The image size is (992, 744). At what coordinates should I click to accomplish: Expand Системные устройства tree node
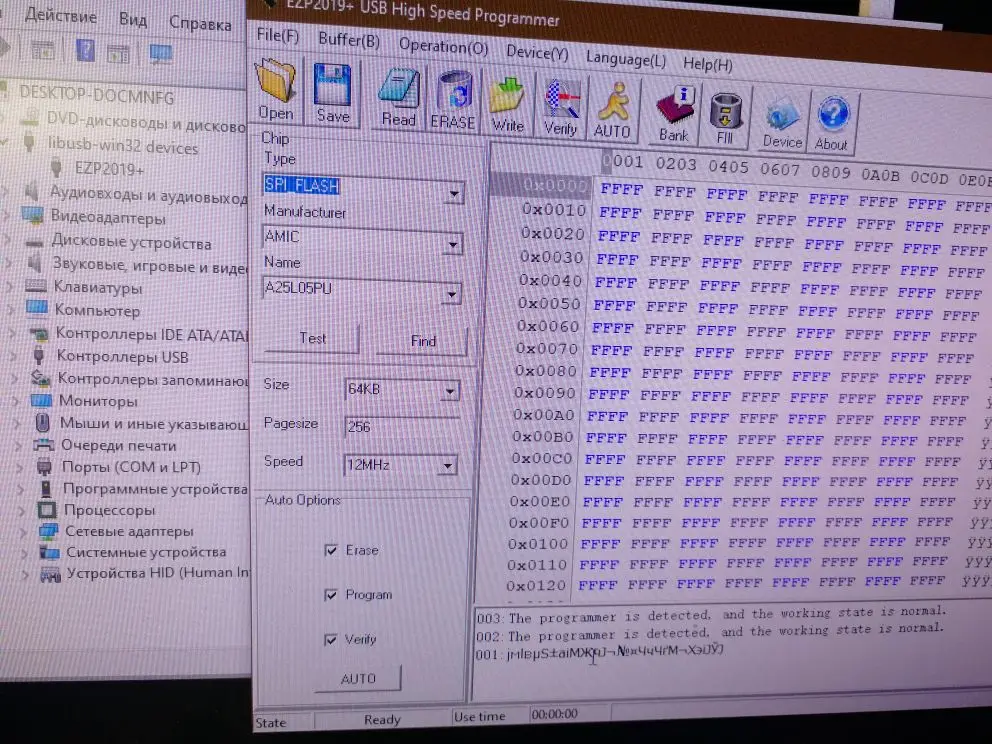tap(23, 554)
